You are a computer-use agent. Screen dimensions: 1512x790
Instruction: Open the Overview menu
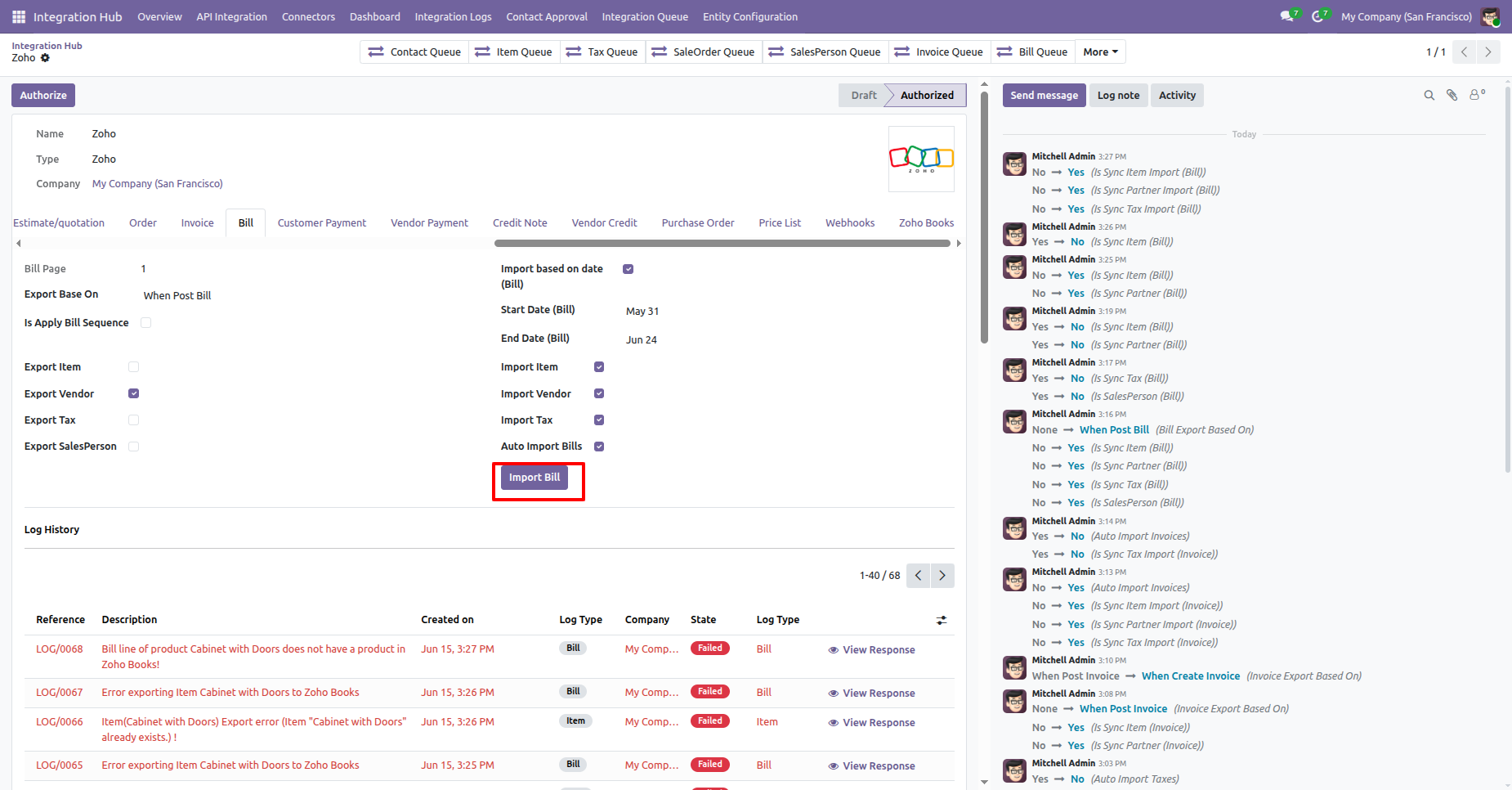click(159, 16)
